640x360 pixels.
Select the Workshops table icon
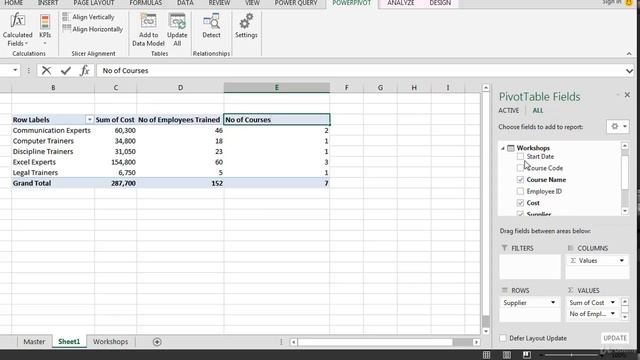click(x=511, y=148)
